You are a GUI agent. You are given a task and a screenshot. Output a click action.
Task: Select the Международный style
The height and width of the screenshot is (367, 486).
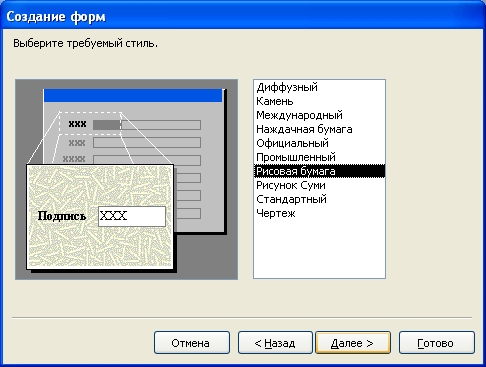click(319, 115)
